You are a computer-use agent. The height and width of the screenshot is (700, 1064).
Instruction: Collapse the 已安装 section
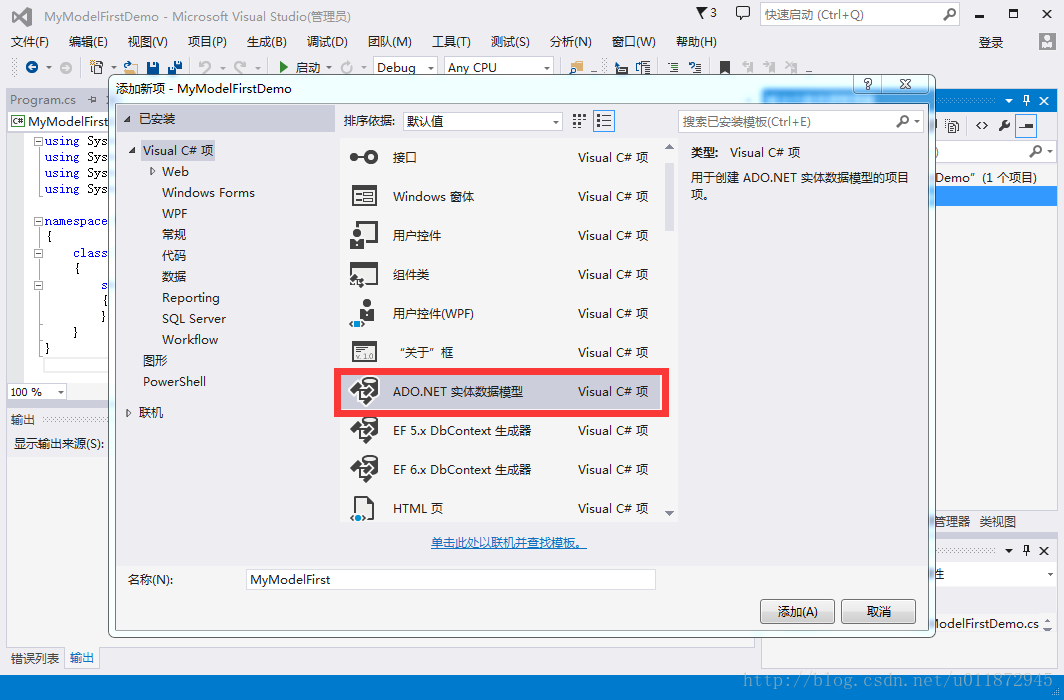(x=127, y=119)
